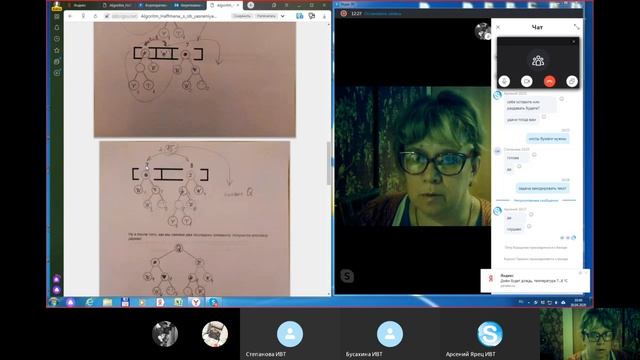Focus the address bar with Algoritm_Haffmana page title
Image resolution: width=640 pixels, height=360 pixels.
[178, 16]
